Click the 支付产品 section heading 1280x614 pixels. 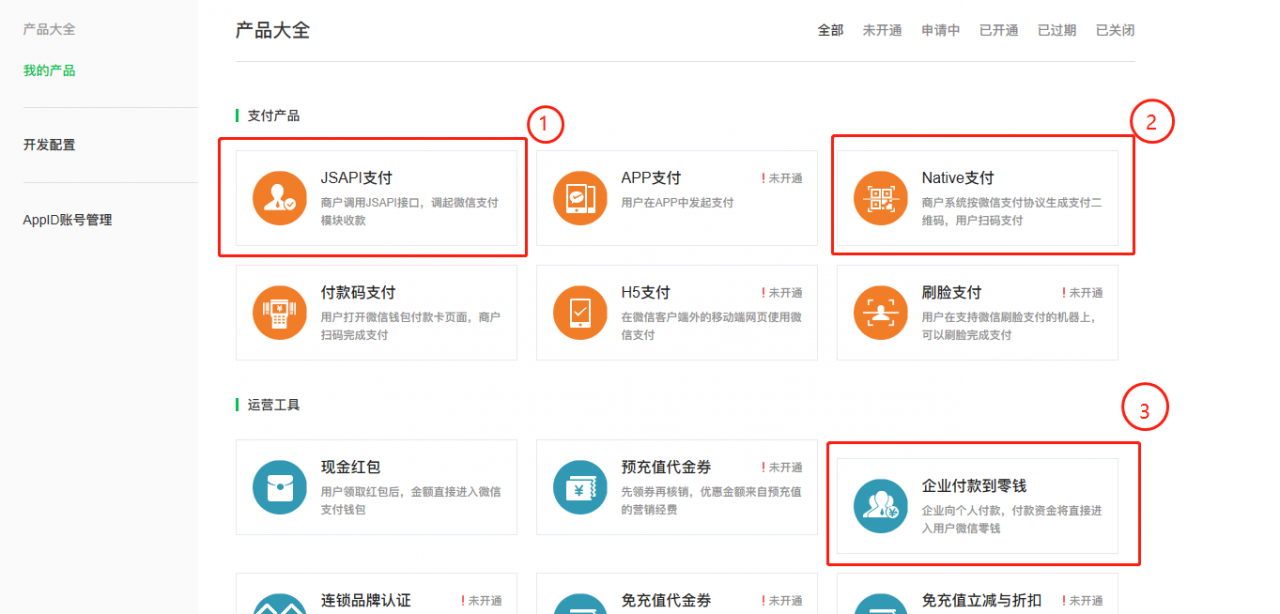tap(273, 116)
